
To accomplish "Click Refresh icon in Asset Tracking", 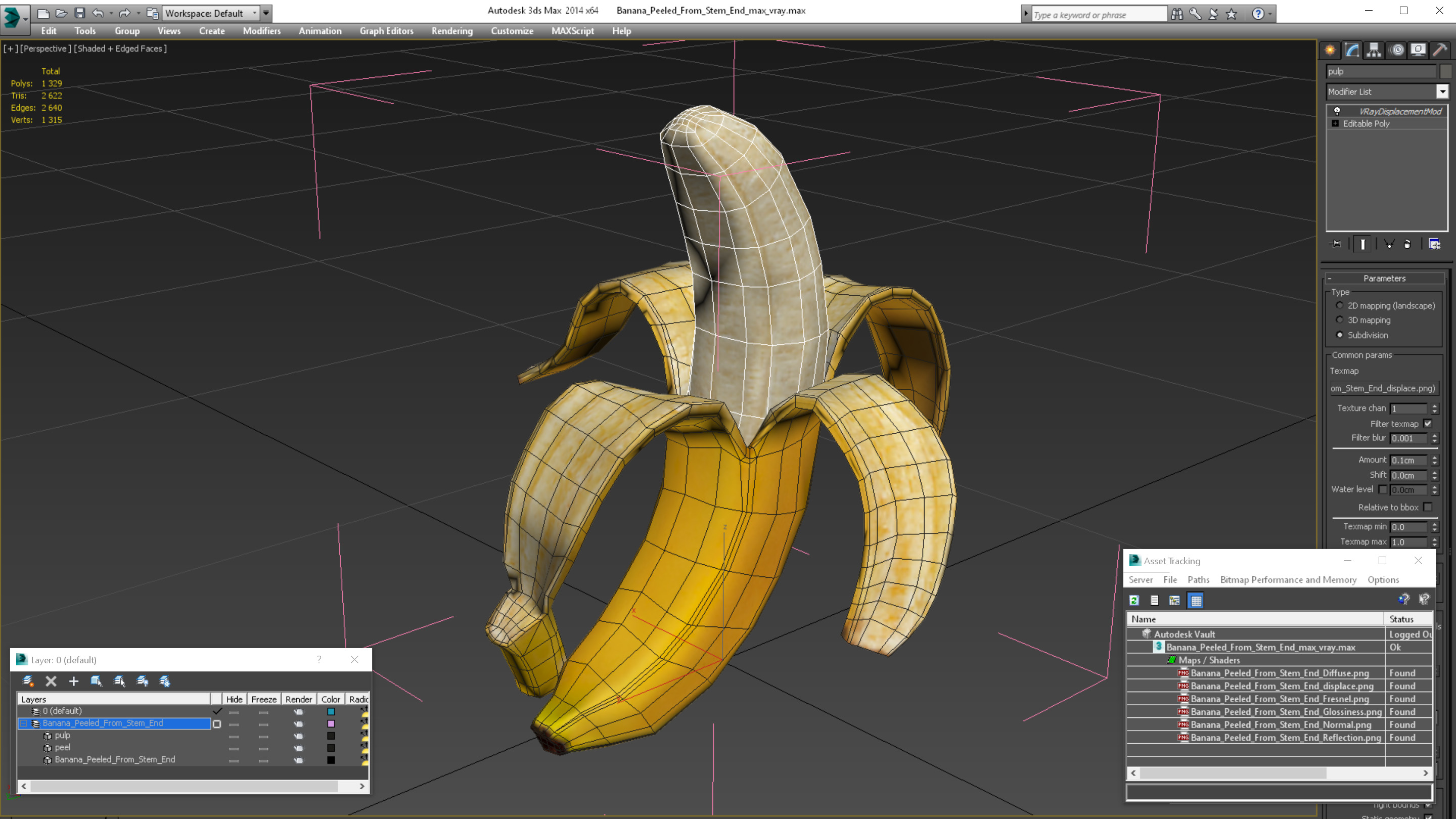I will 1134,600.
